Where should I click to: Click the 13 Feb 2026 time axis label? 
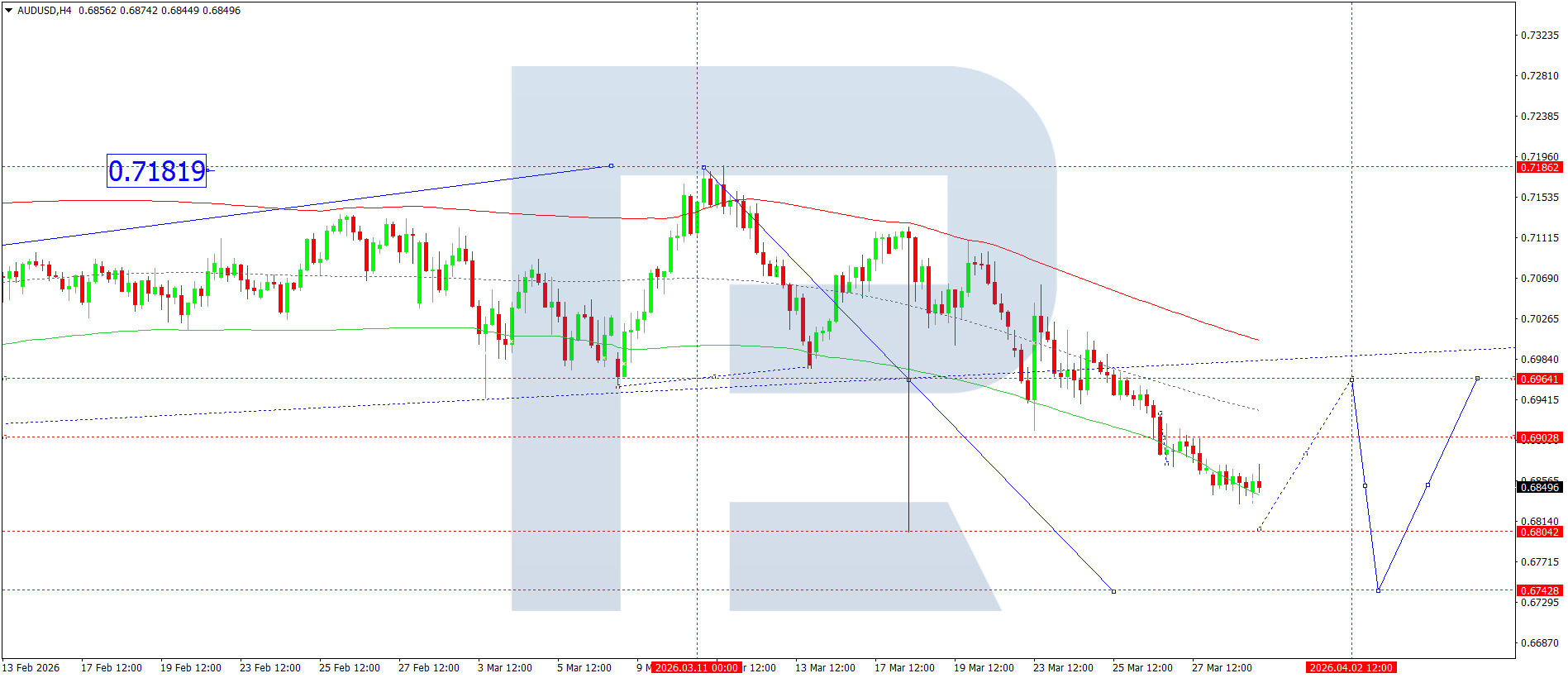tap(31, 668)
